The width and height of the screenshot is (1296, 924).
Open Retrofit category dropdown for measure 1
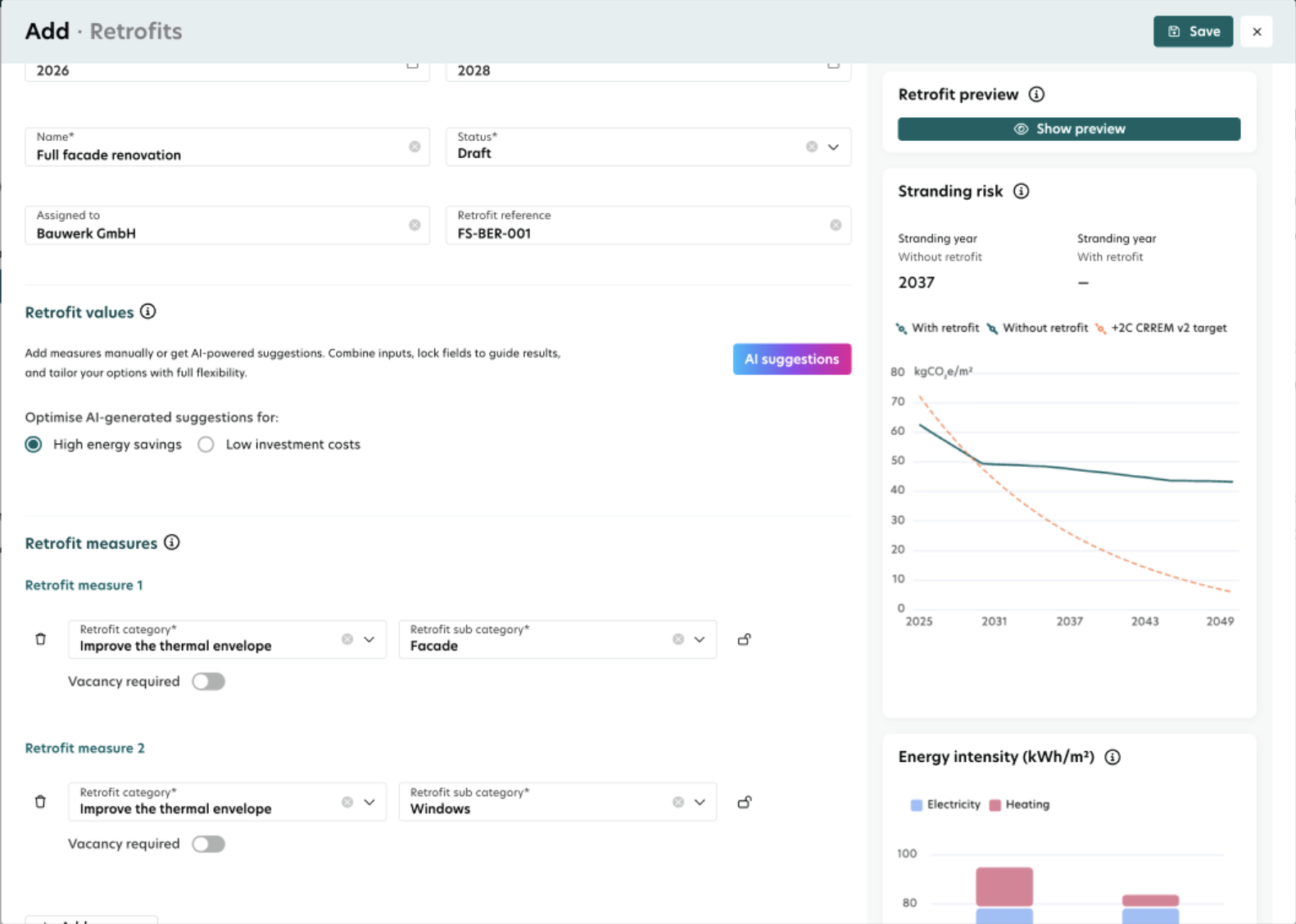369,639
